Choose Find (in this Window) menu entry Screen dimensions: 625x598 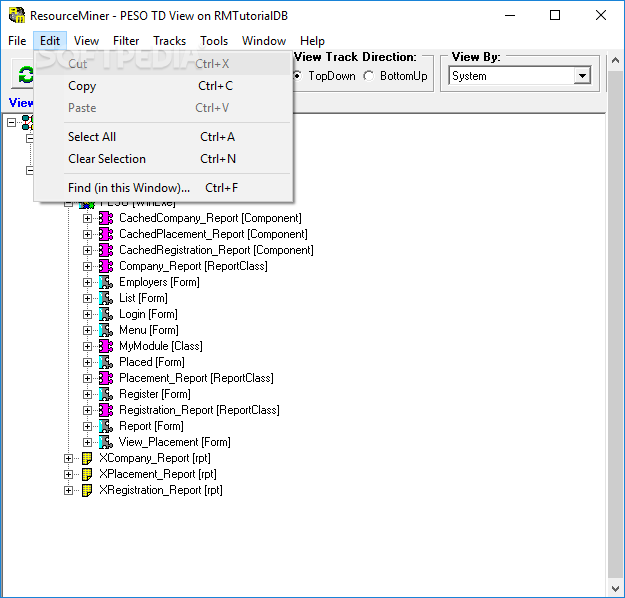coord(163,188)
